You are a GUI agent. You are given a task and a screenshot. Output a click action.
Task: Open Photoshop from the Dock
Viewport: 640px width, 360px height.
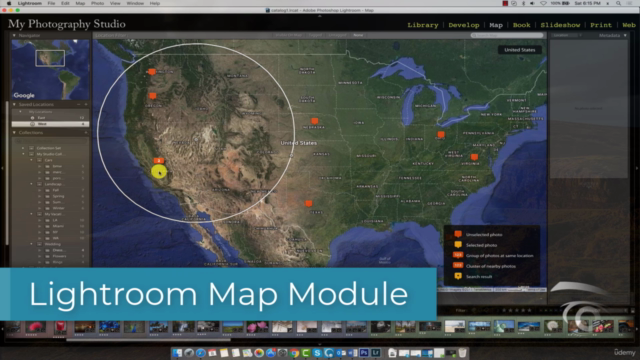[x=364, y=353]
